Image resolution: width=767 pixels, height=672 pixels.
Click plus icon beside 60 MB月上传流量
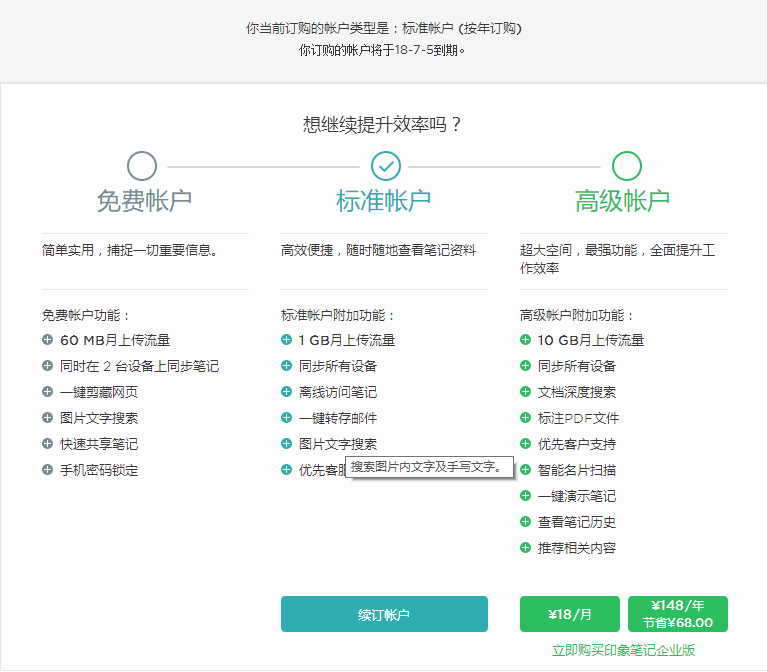tap(47, 340)
